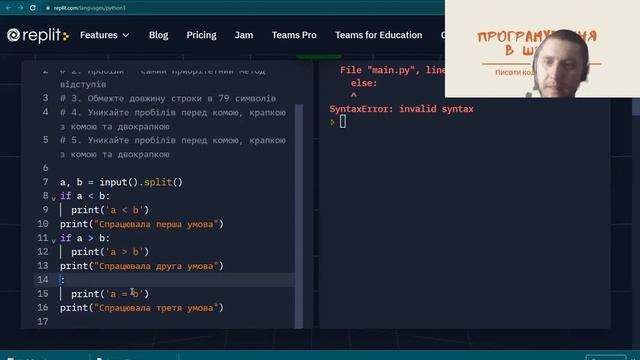Viewport: 640px width, 360px height.
Task: Open the Pricing page
Action: tap(201, 36)
